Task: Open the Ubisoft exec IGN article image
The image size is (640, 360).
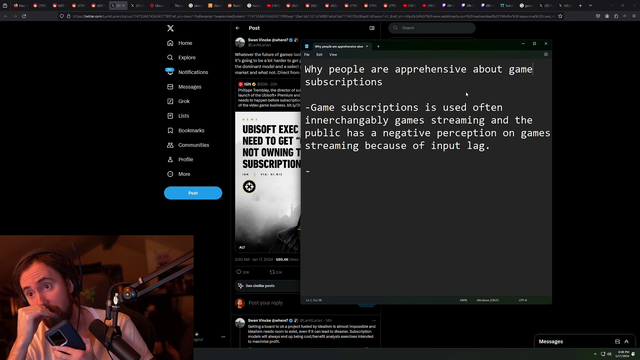Action: pyautogui.click(x=268, y=182)
